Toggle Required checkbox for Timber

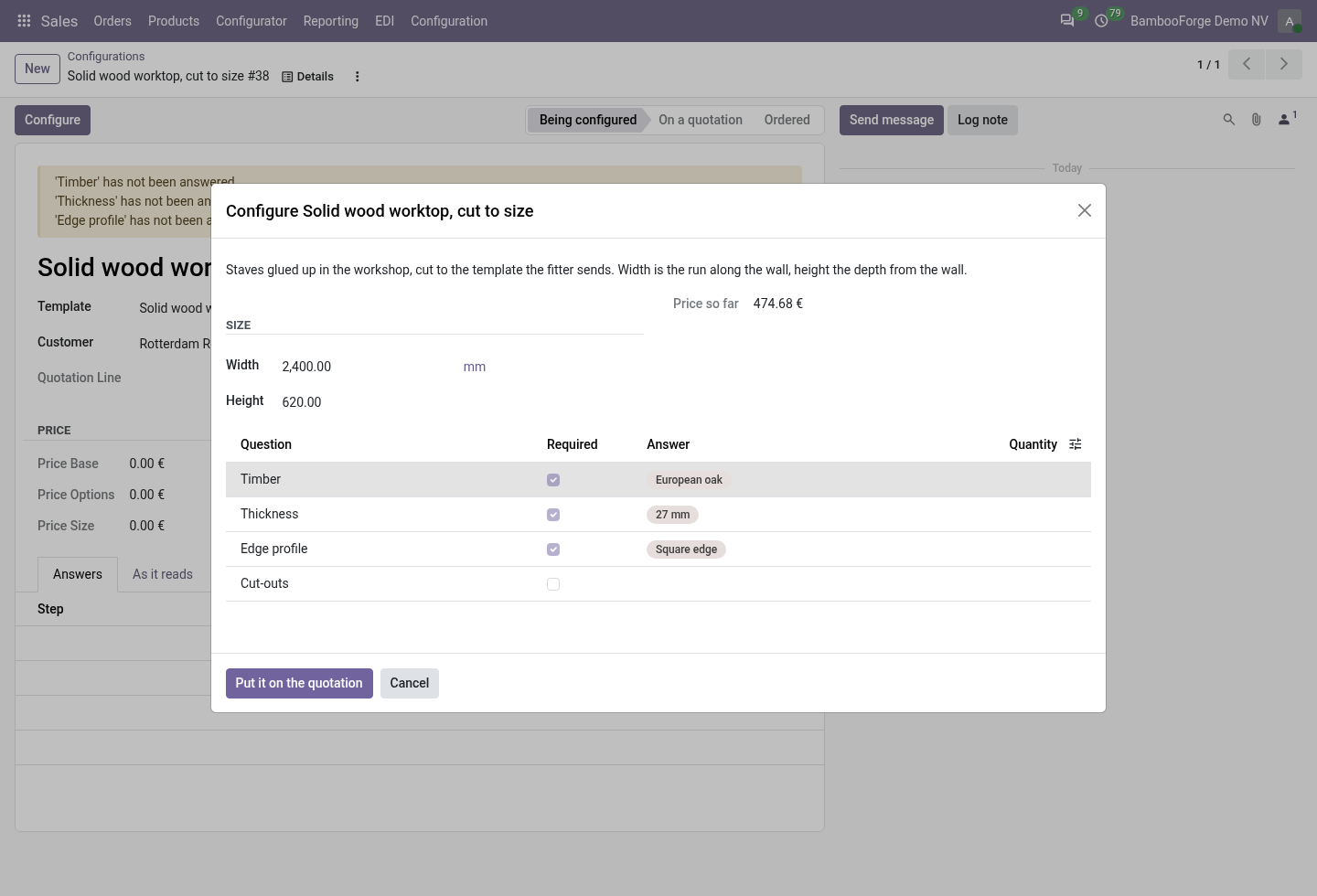click(x=553, y=480)
